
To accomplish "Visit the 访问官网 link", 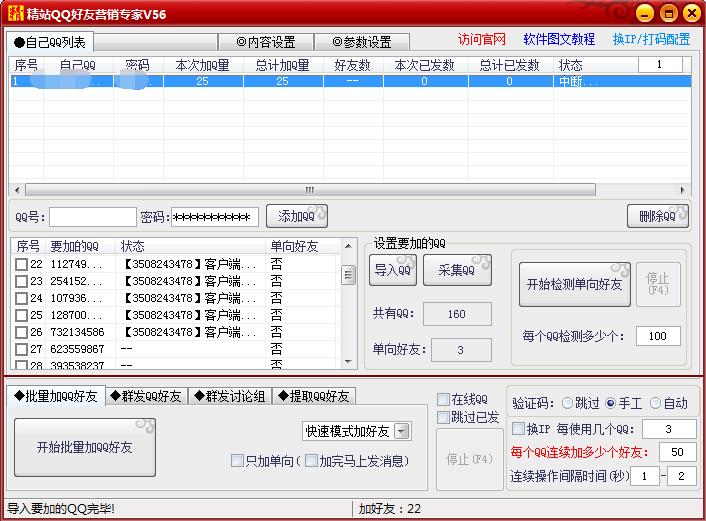I will (x=482, y=40).
